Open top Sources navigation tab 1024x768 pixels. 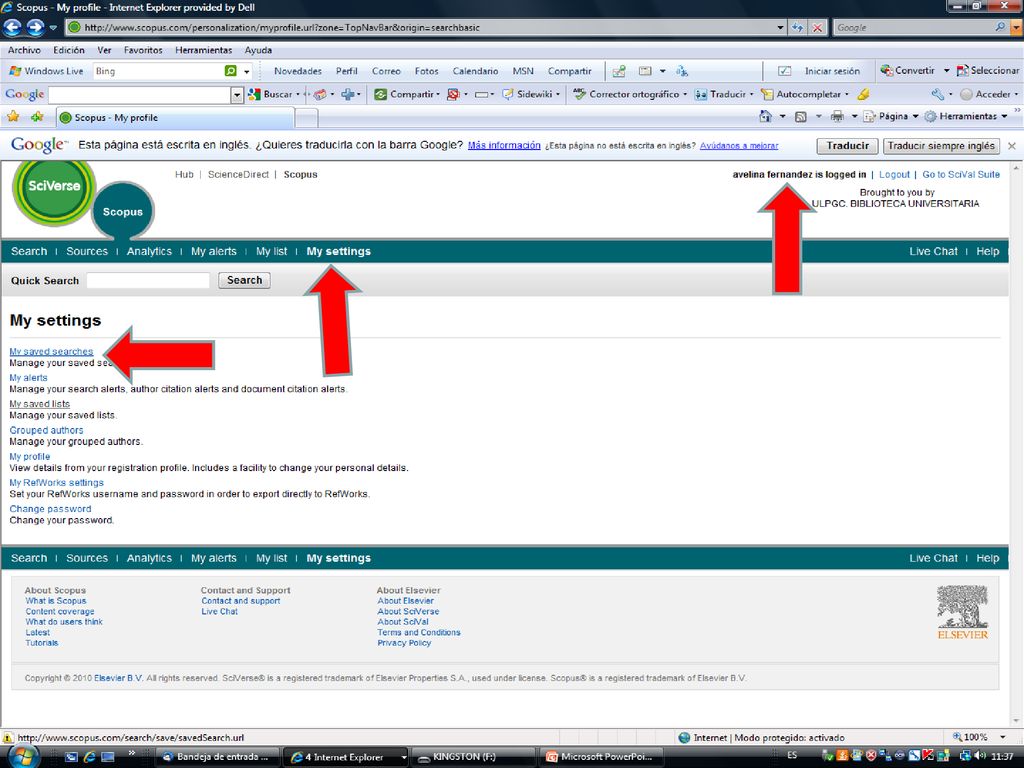87,251
